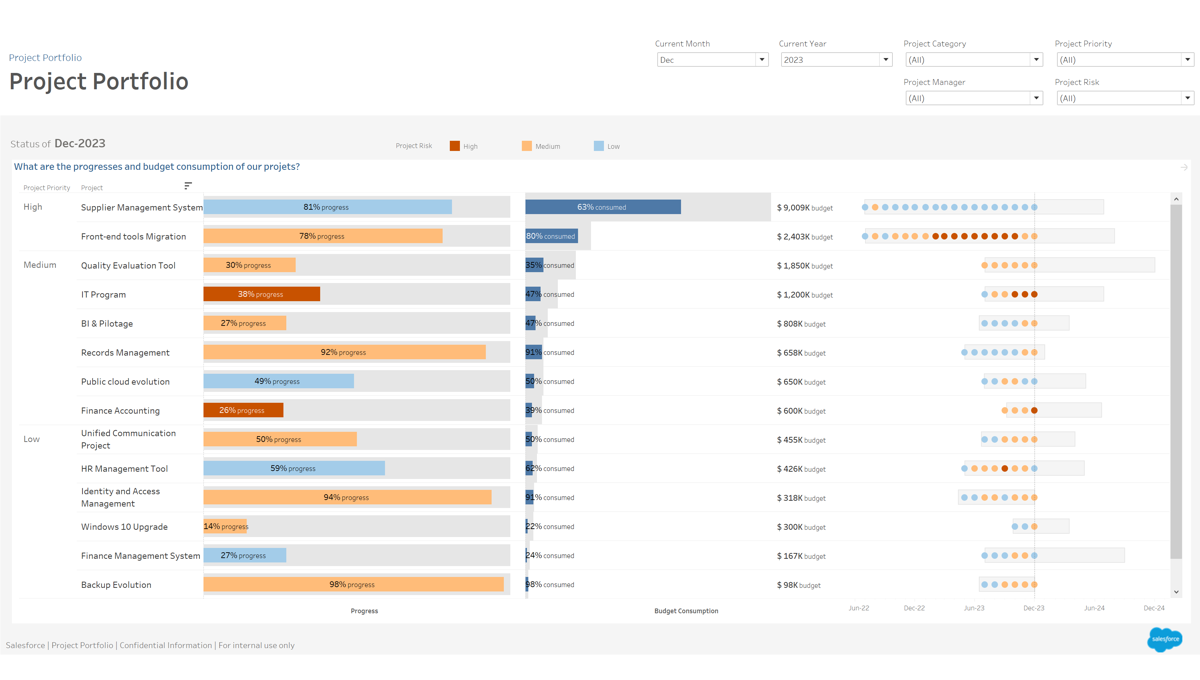The image size is (1200, 680).
Task: Click the Project Portfolio breadcrumb link
Action: click(x=45, y=58)
